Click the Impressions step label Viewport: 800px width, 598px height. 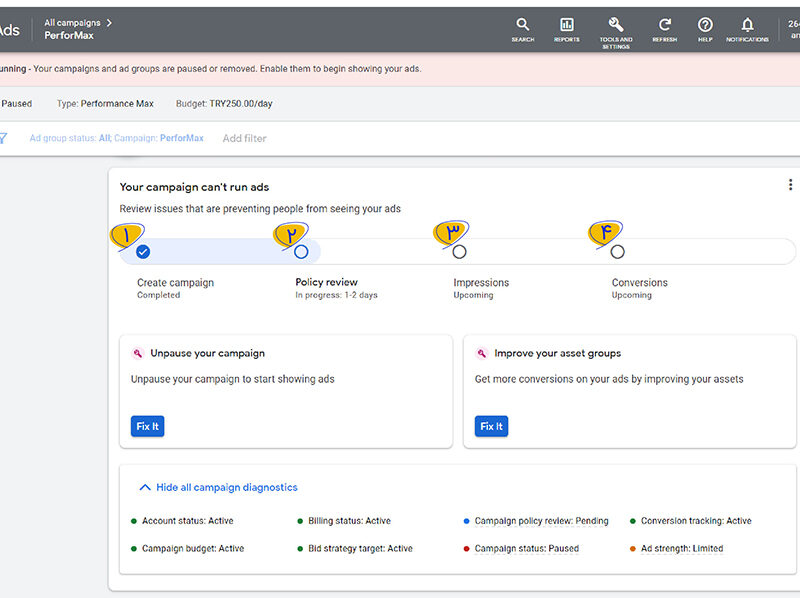481,283
